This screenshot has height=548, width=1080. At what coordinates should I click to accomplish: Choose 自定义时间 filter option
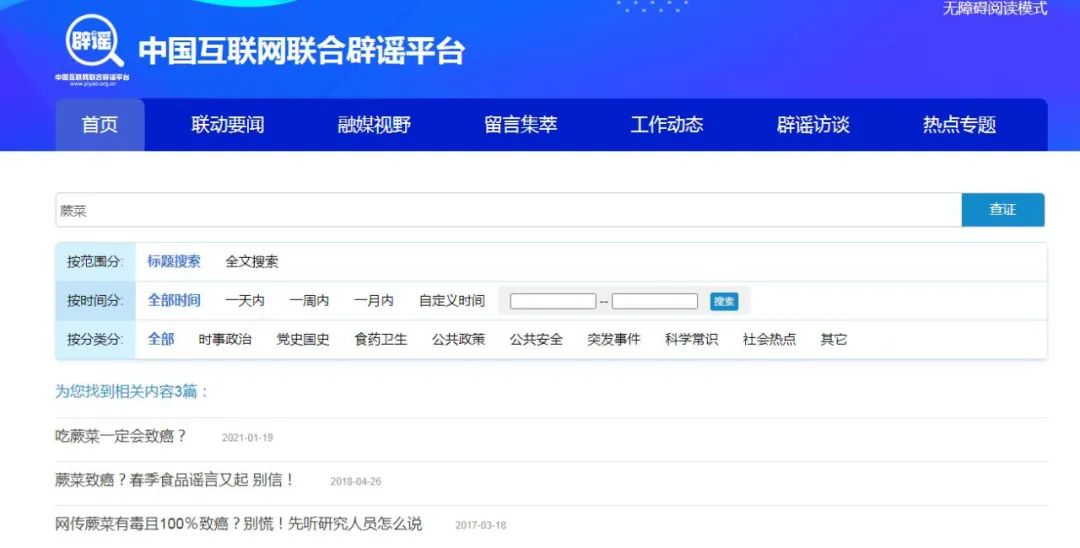pyautogui.click(x=452, y=301)
